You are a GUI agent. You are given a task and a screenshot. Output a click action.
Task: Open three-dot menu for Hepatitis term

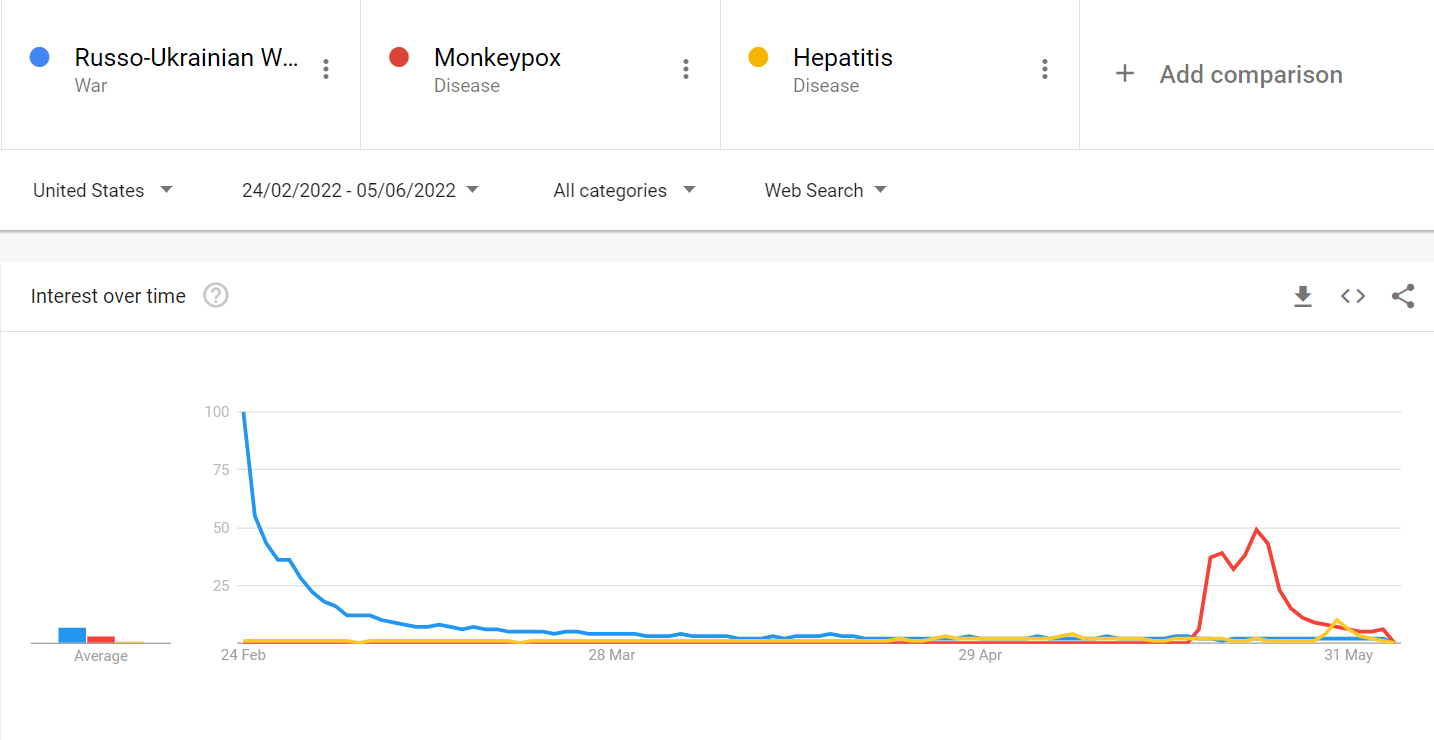click(x=1044, y=69)
